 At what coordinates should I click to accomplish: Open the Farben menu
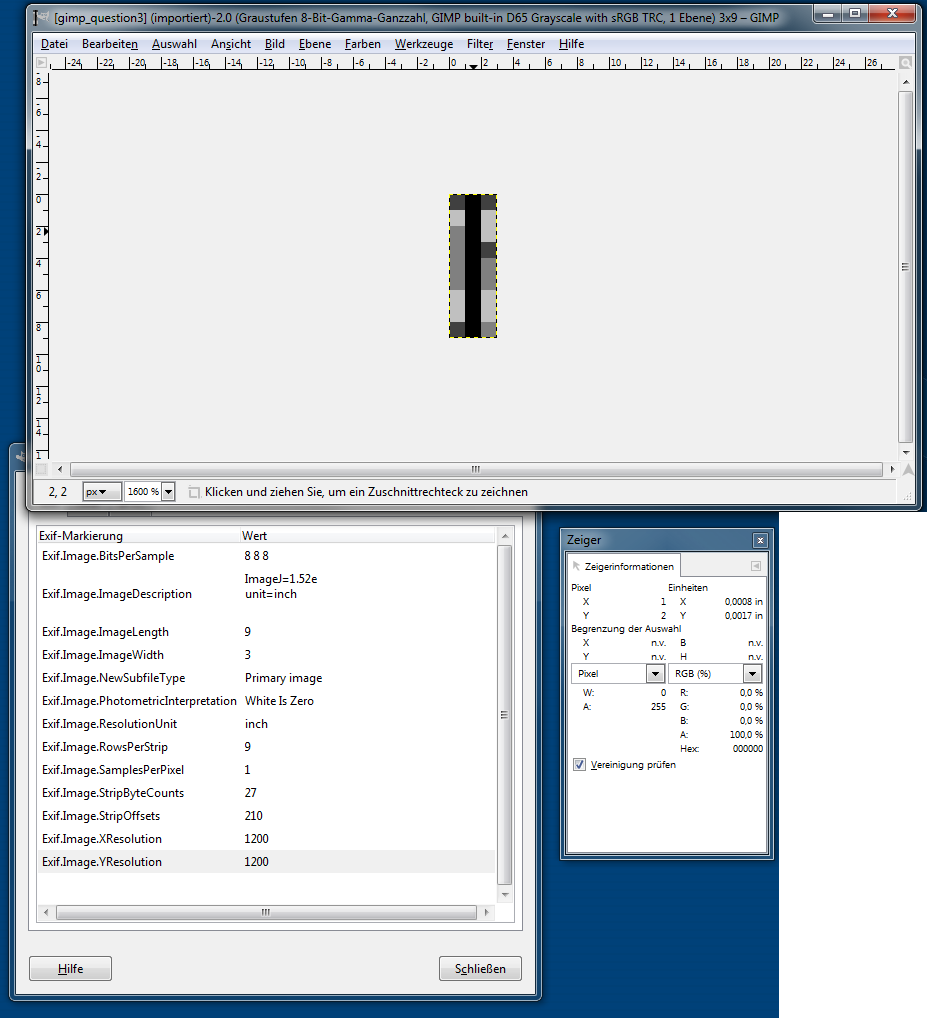(x=362, y=44)
